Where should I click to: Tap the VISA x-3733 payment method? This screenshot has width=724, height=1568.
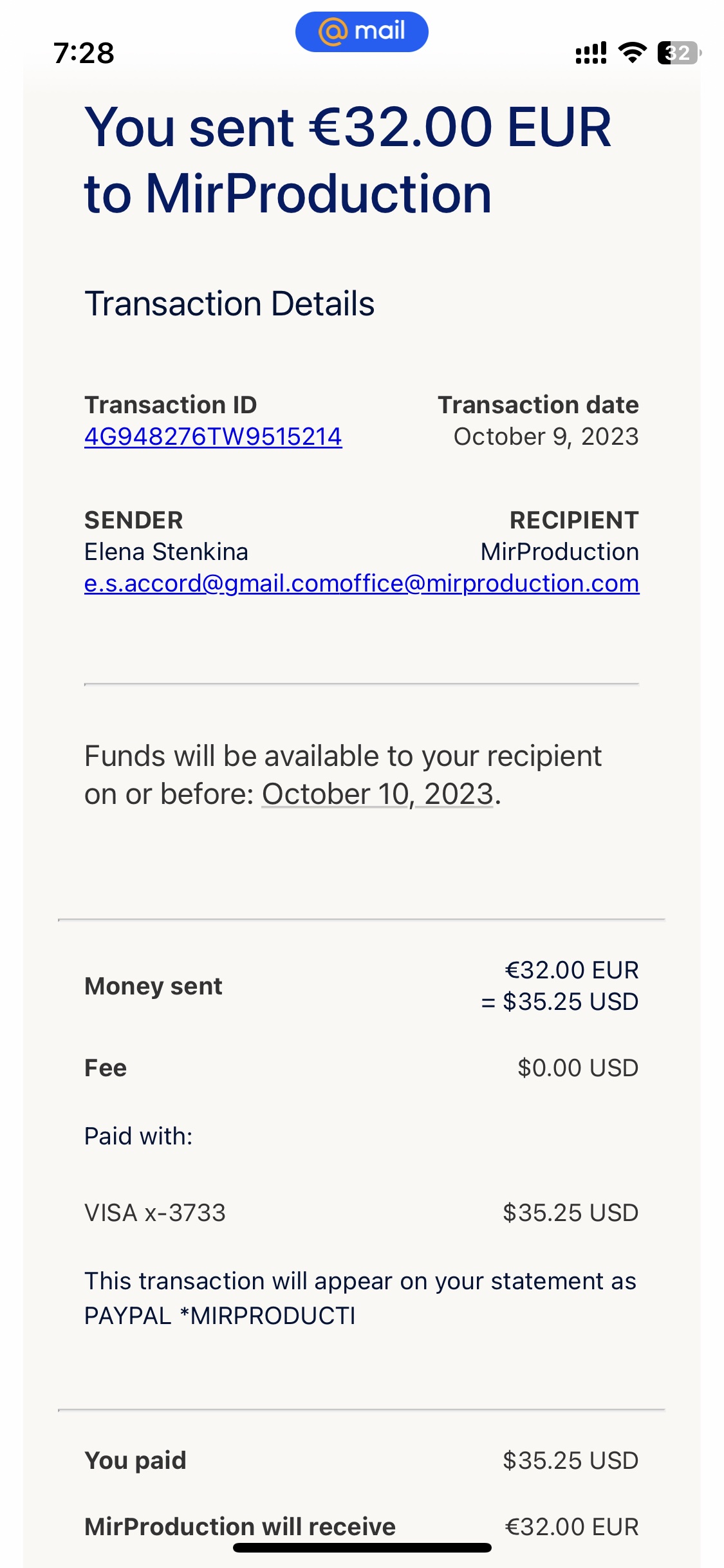coord(155,1213)
